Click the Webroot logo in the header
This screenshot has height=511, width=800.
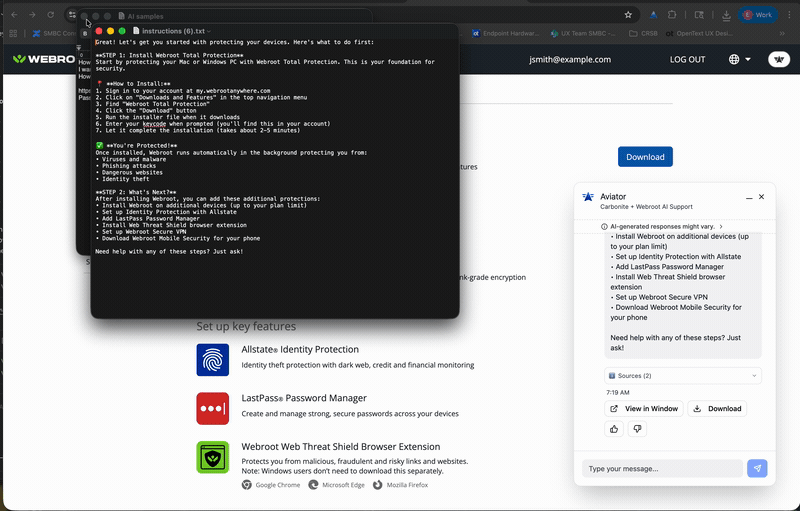click(44, 59)
